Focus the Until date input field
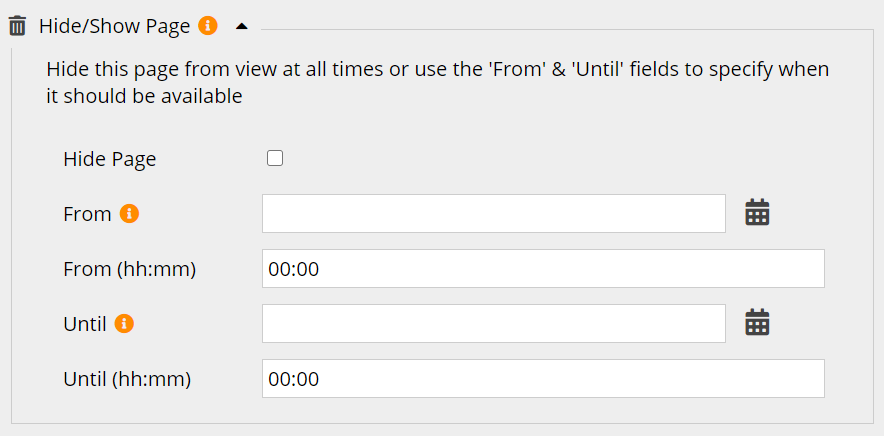Viewport: 884px width, 436px height. pyautogui.click(x=493, y=323)
